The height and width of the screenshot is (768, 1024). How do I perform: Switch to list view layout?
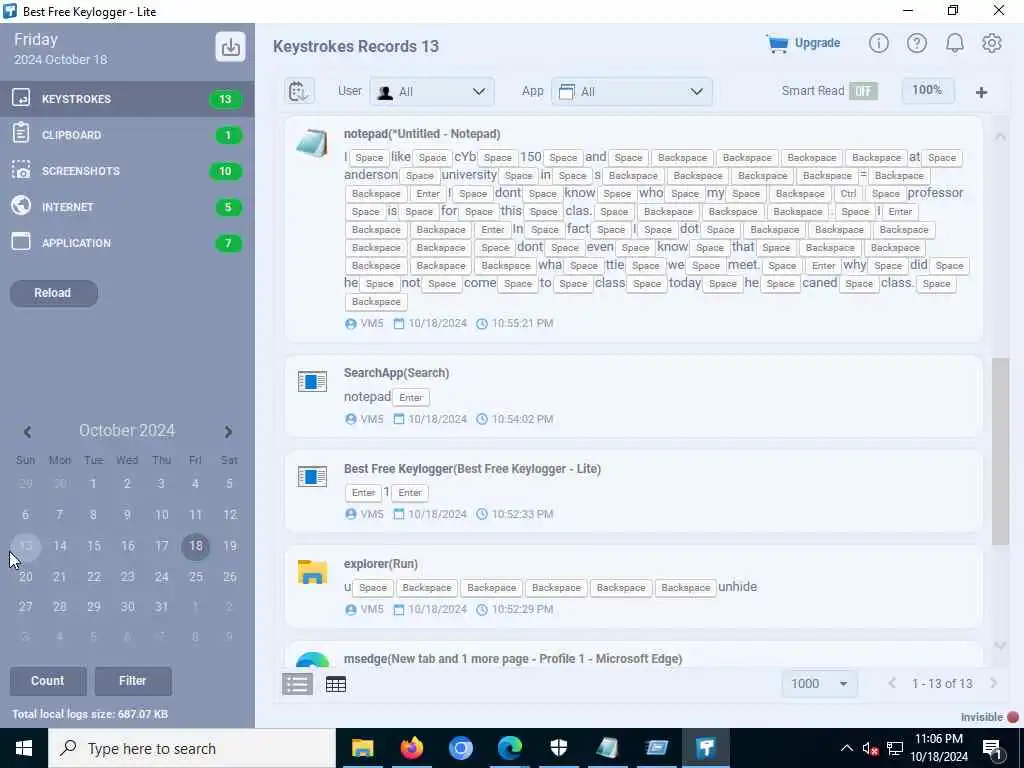(297, 684)
